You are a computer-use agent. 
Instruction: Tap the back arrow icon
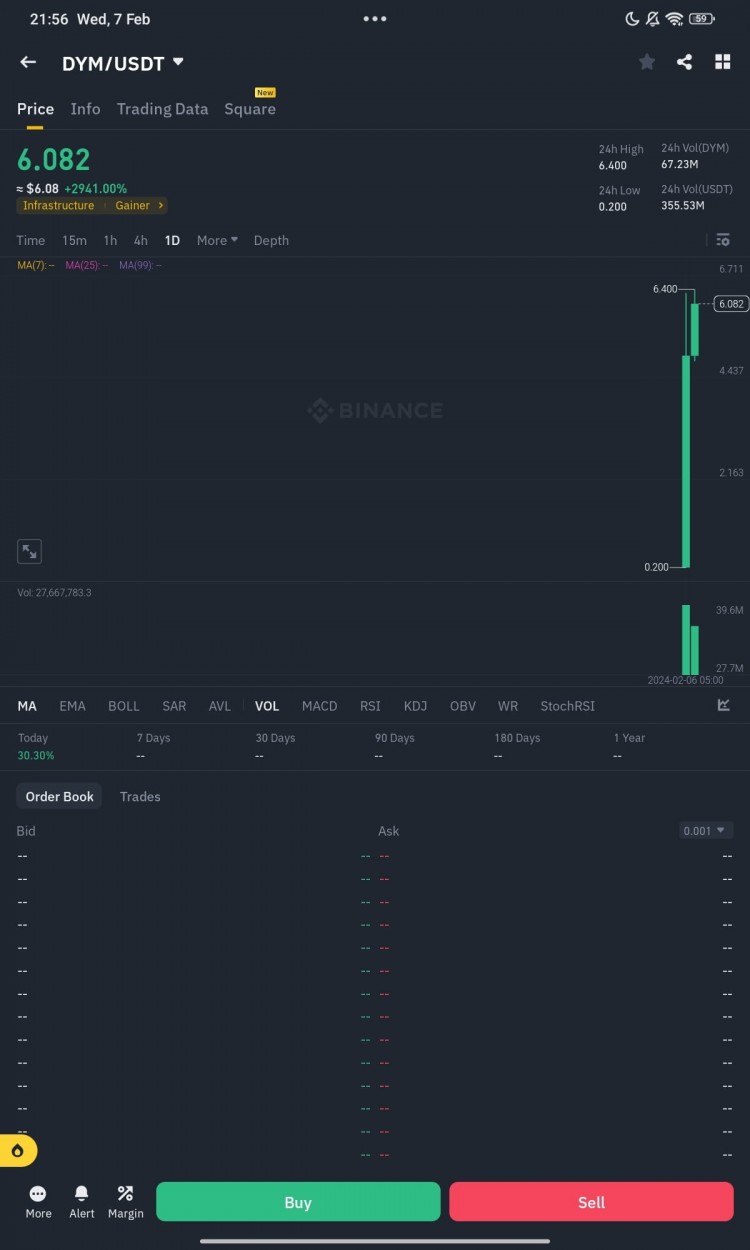28,62
